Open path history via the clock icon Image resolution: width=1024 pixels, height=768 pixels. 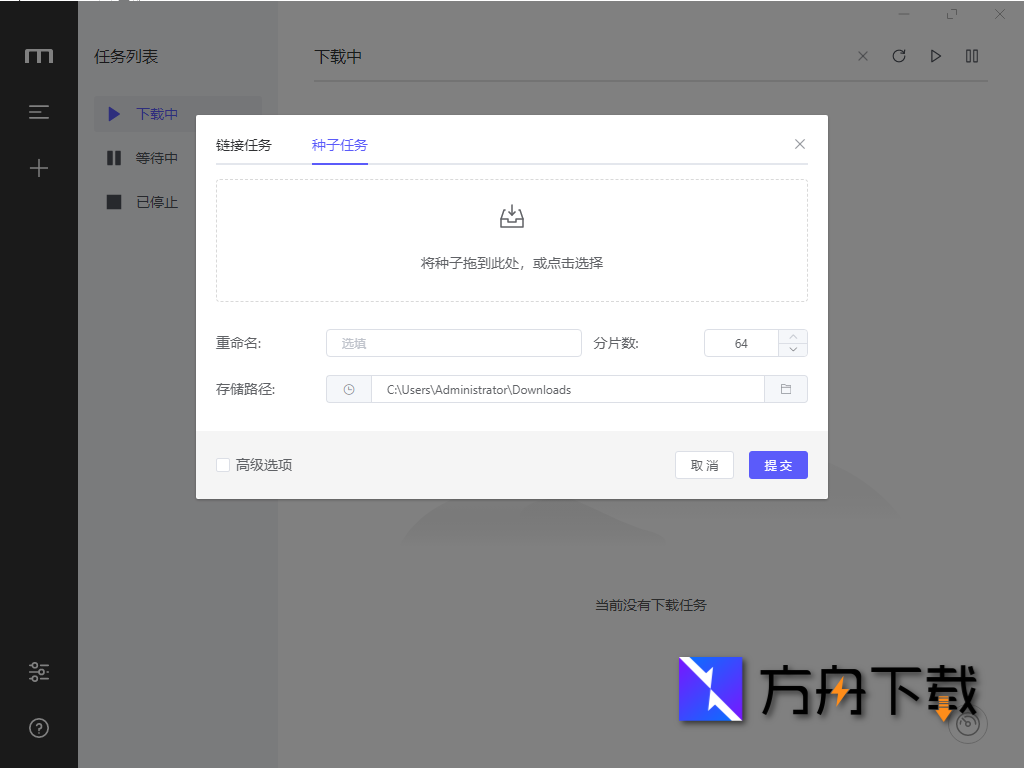tap(349, 389)
